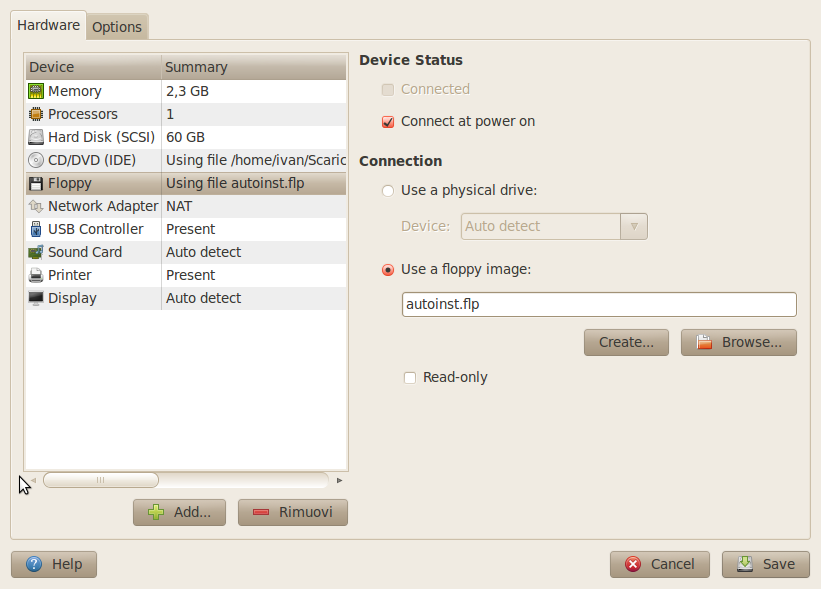Open the Hardware tab
This screenshot has height=589, width=821.
pyautogui.click(x=48, y=25)
